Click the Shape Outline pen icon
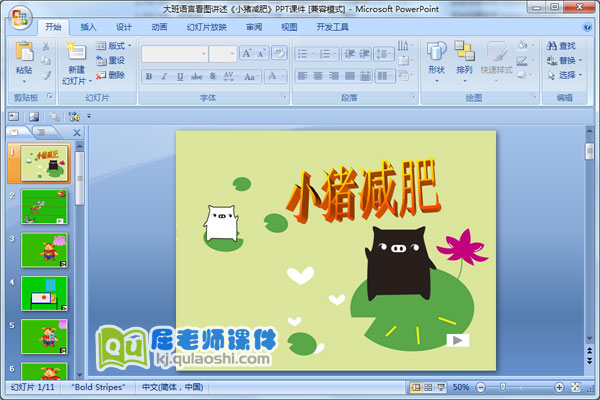600x400 pixels. pos(522,60)
